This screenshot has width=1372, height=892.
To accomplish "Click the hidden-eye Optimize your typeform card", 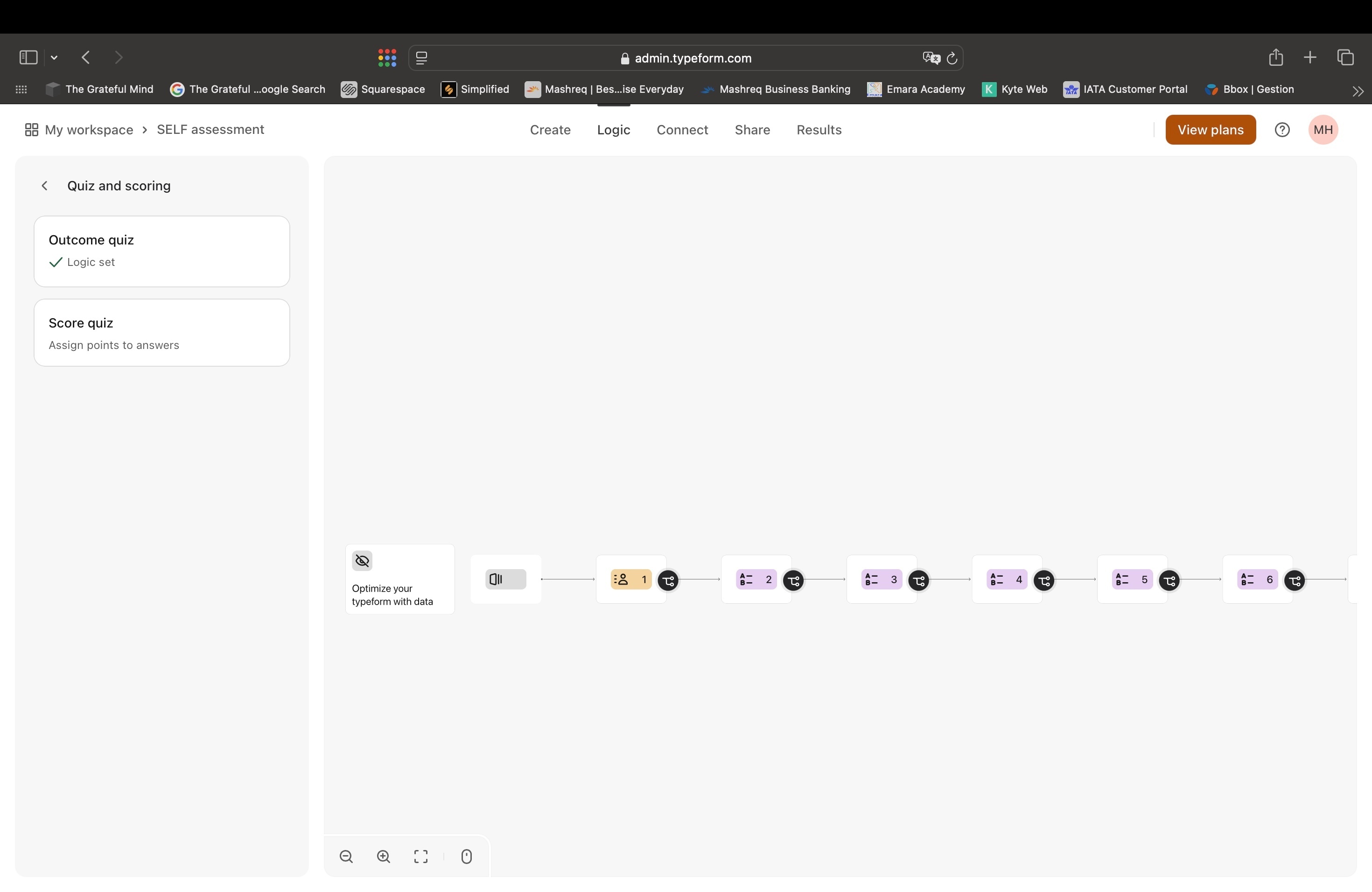I will point(399,579).
